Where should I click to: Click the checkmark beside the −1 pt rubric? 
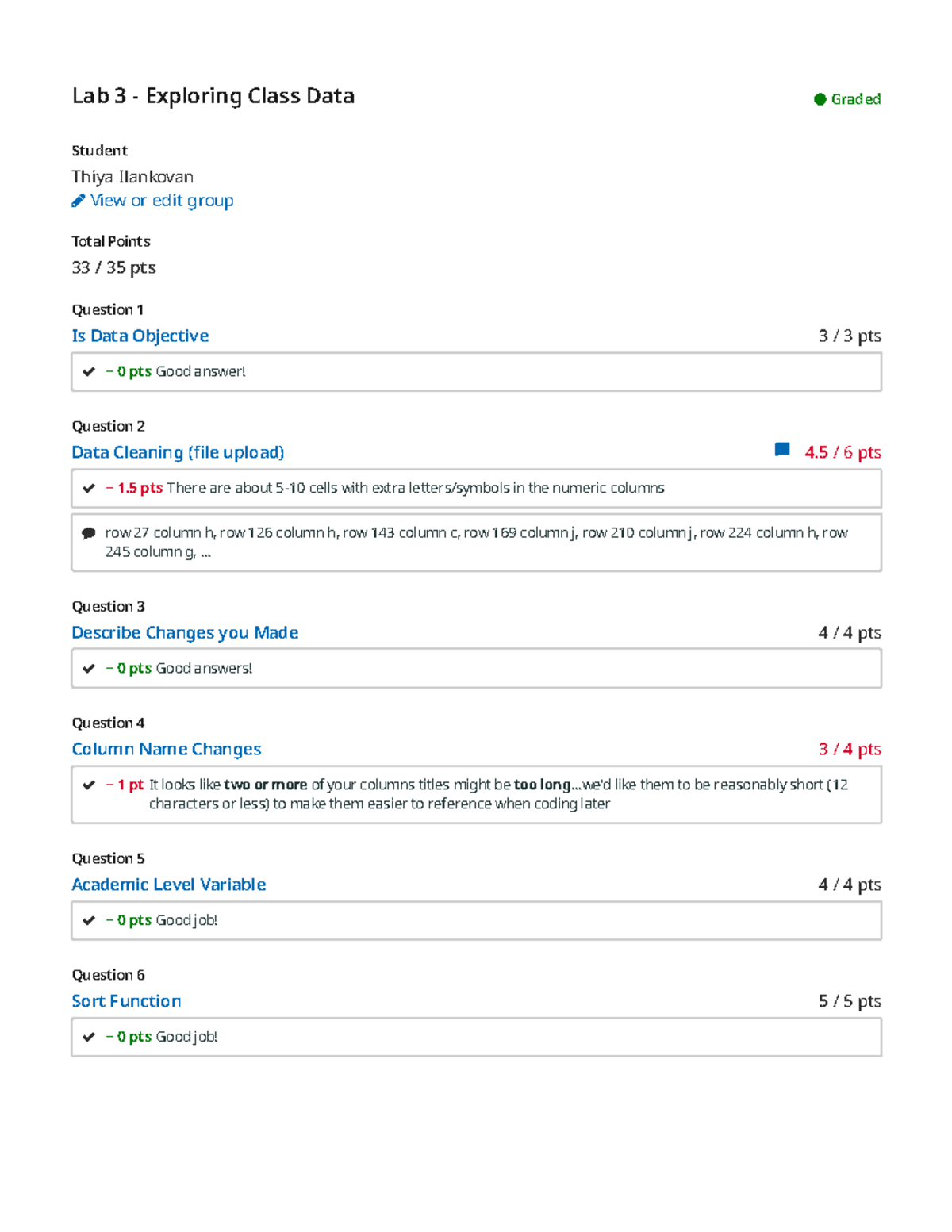89,785
